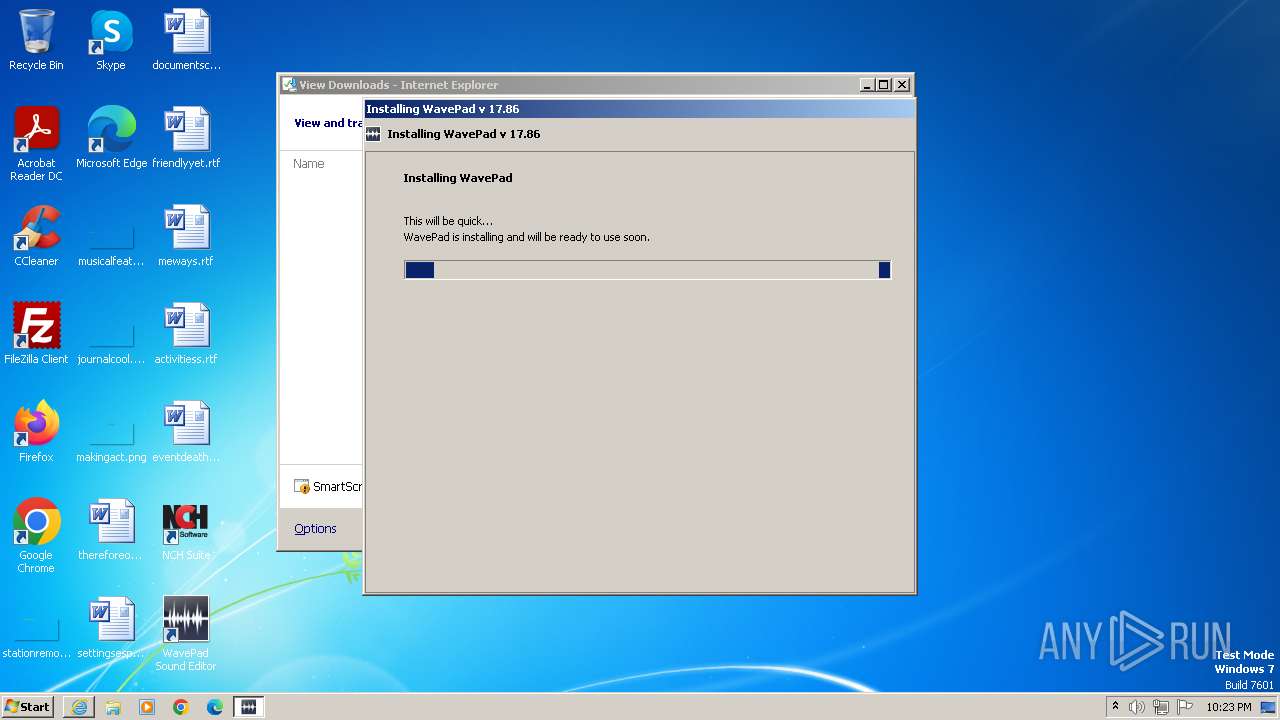Open the NCH Suite shortcut
The image size is (1280, 720).
click(x=186, y=529)
